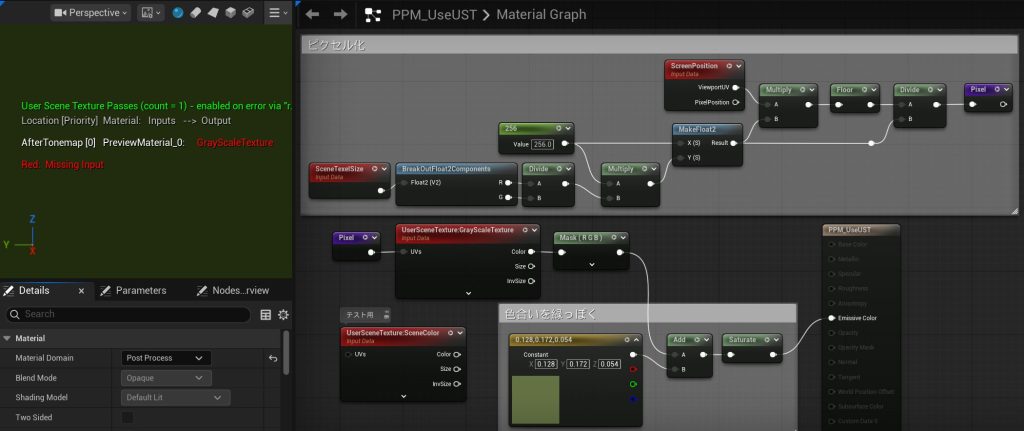Open the Perspective view dropdown

point(91,13)
